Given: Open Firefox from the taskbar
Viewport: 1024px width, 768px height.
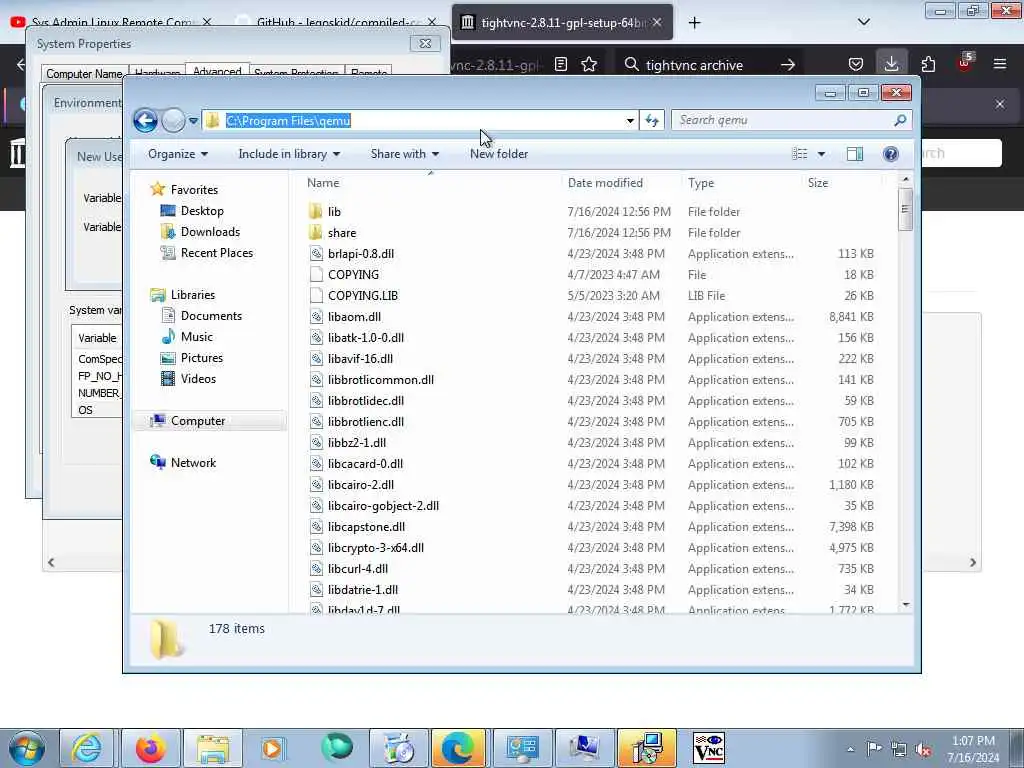Looking at the screenshot, I should 150,748.
